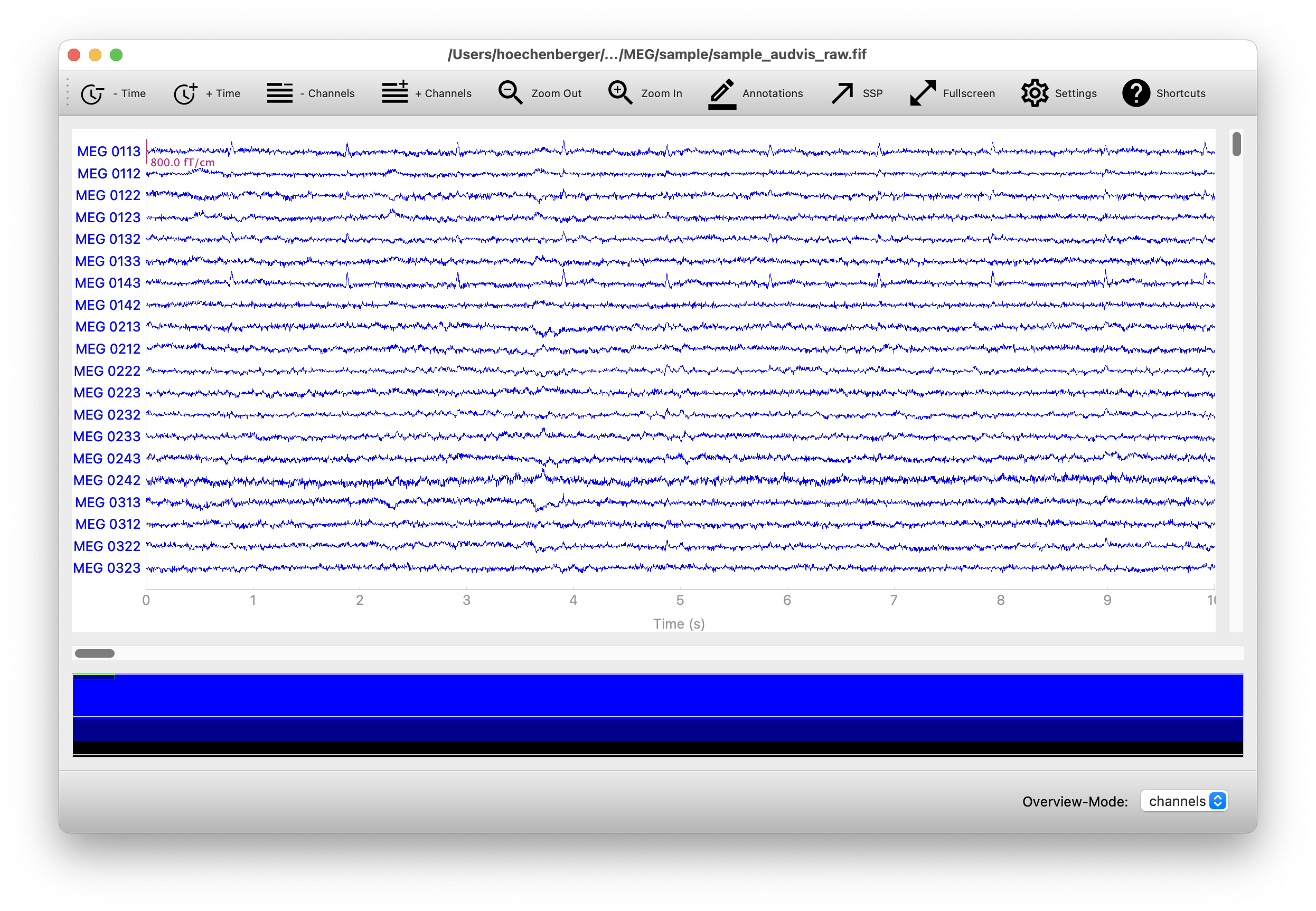This screenshot has width=1316, height=911.
Task: Open the Overview-Mode channels dropdown
Action: click(x=1185, y=801)
